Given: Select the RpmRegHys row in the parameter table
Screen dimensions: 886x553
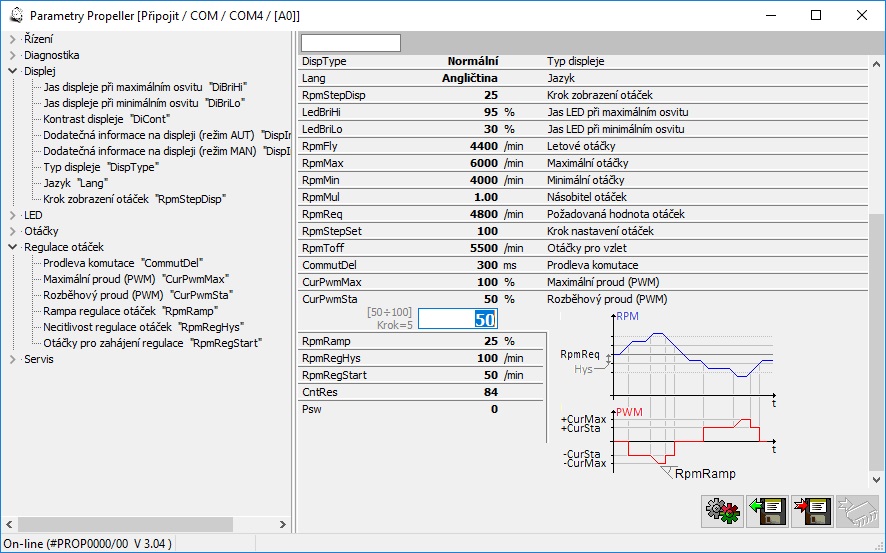Looking at the screenshot, I should (421, 358).
